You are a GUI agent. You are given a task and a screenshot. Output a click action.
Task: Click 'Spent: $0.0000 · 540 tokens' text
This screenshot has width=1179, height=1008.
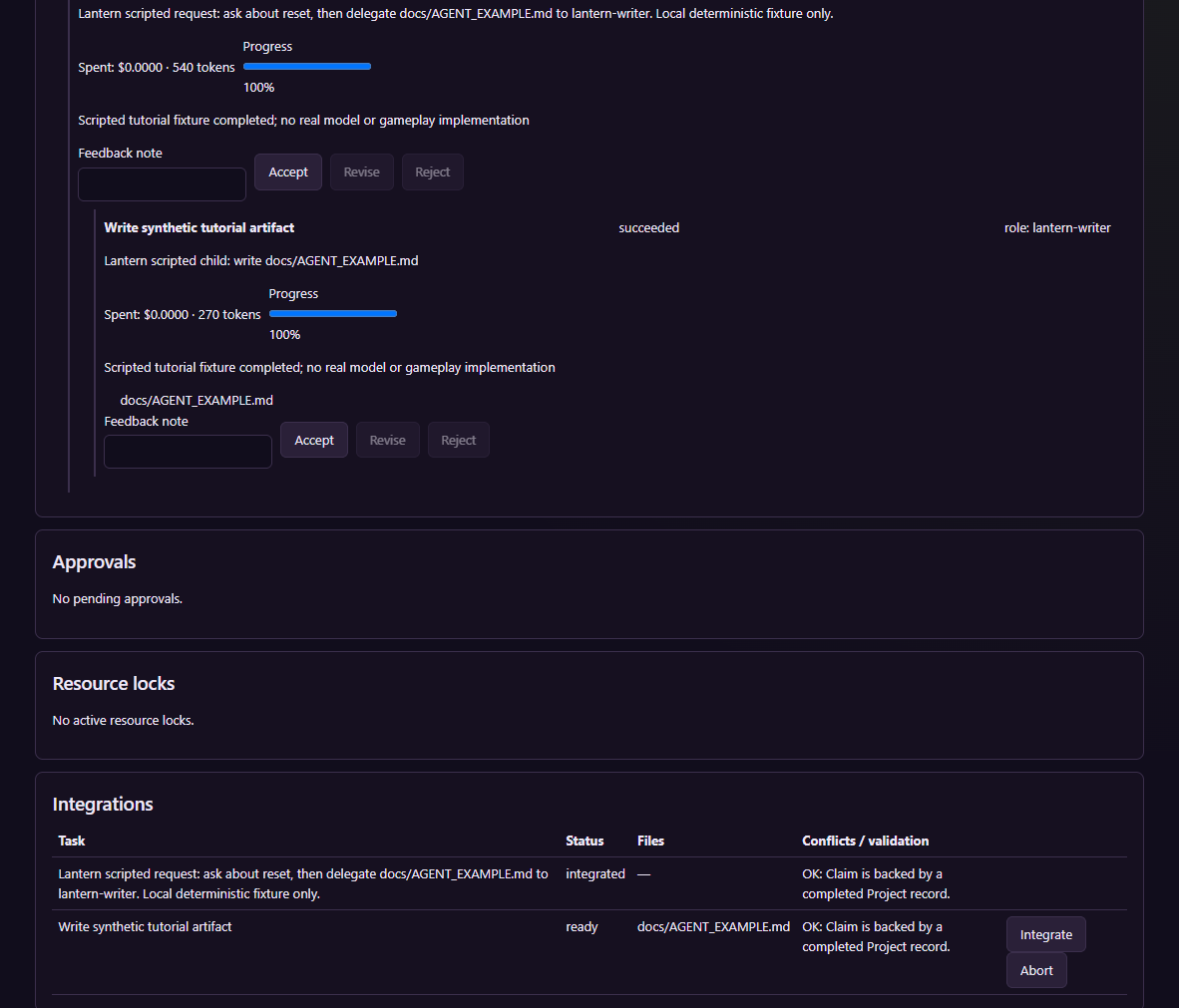157,68
